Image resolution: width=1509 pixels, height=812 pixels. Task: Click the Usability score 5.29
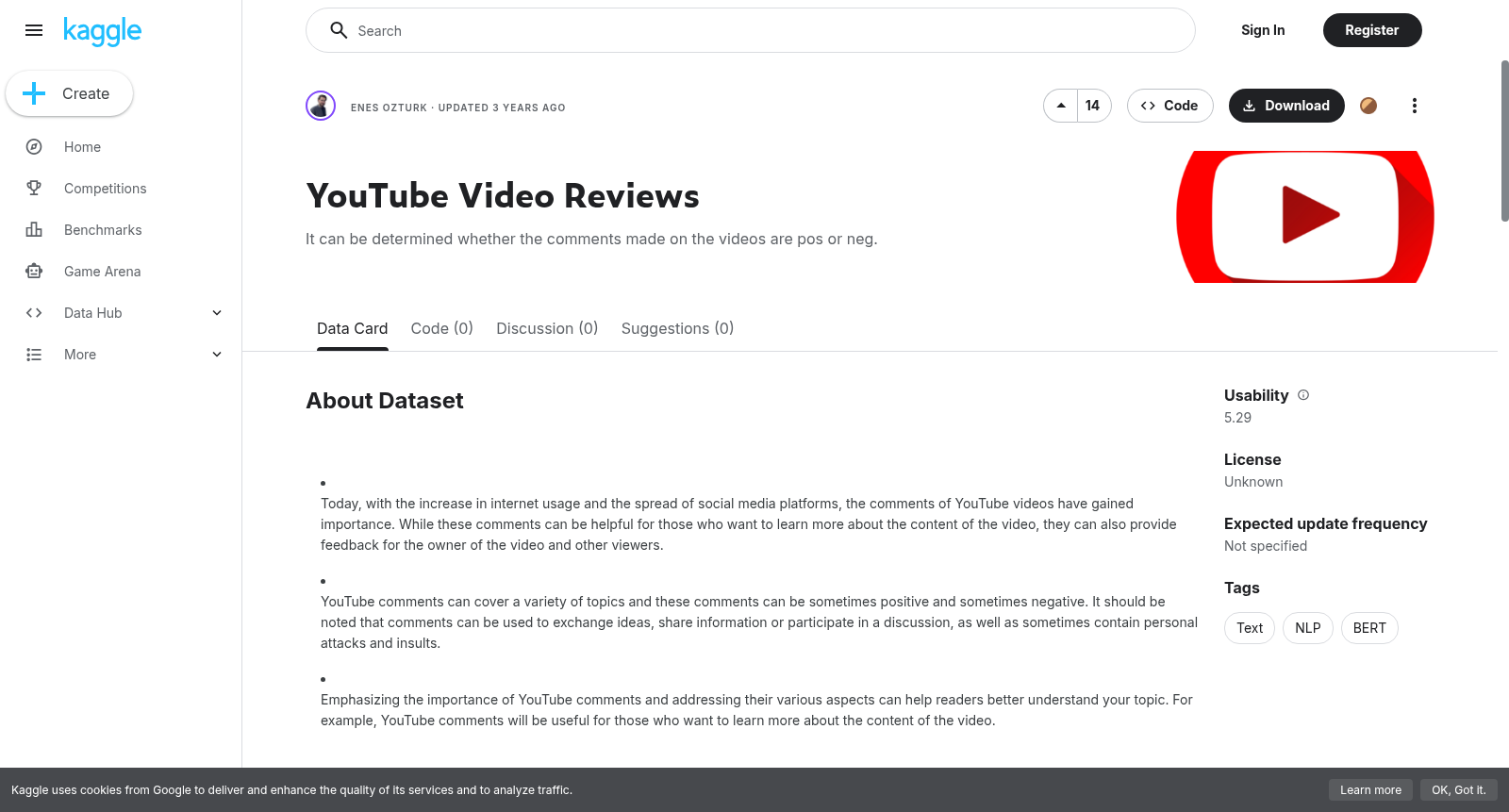pos(1237,418)
